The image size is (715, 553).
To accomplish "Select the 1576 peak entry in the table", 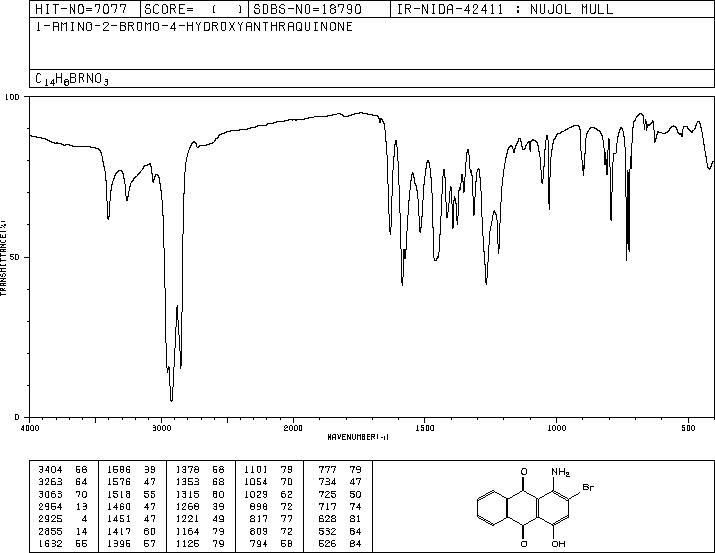I will [x=131, y=482].
